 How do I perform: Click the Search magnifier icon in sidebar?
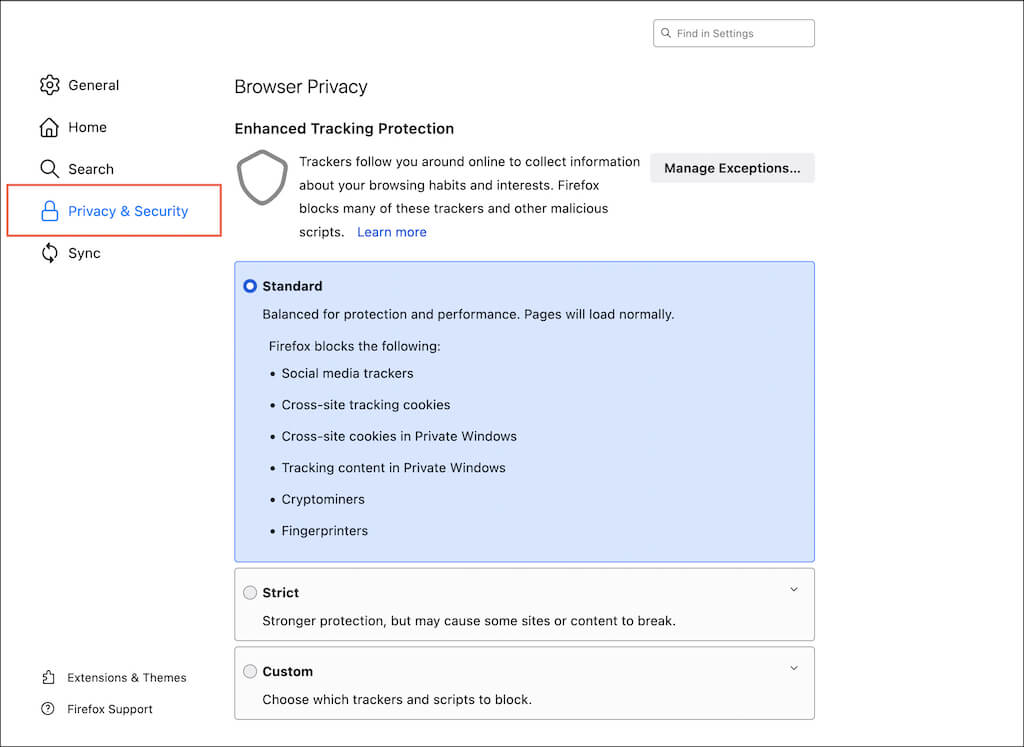[49, 169]
